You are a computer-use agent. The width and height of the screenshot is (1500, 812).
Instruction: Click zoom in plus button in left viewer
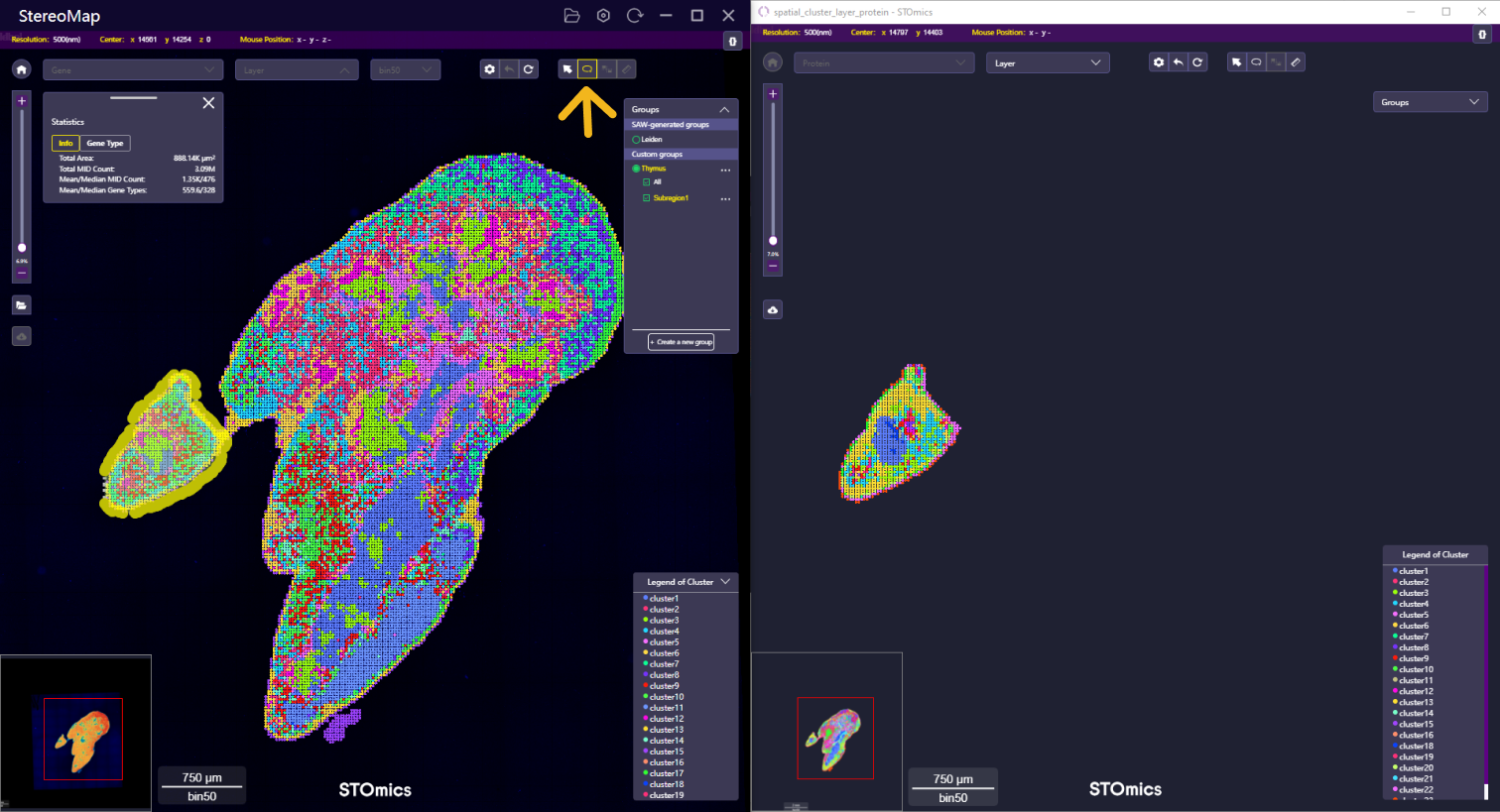point(22,101)
